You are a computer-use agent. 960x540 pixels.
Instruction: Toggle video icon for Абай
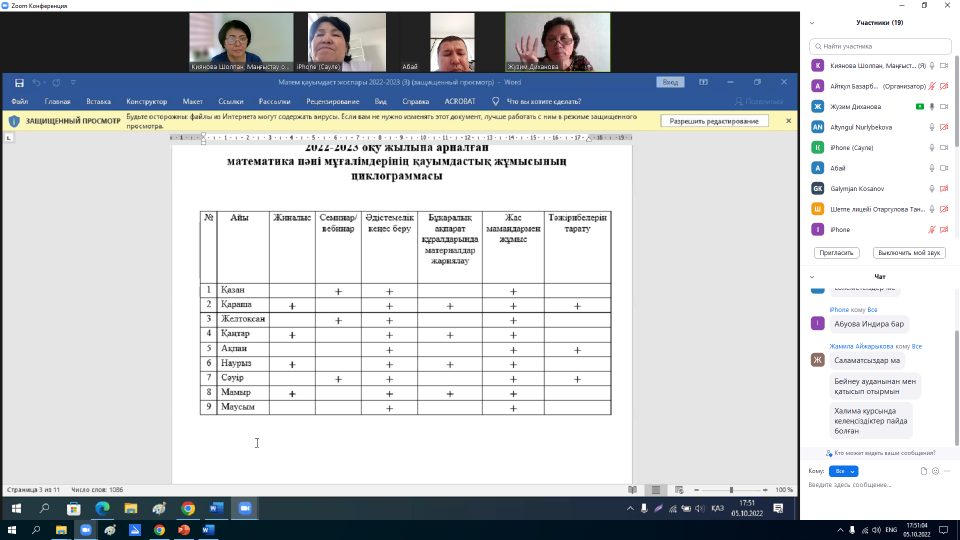point(944,168)
